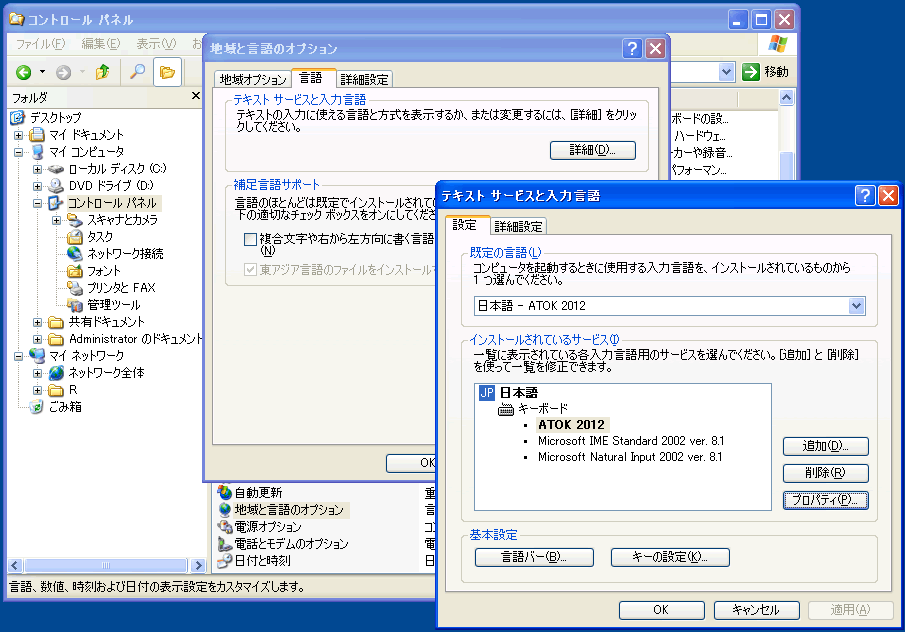Screen dimensions: 905x632
Task: Expand the スキャナとカメラ tree node
Action: tap(57, 220)
